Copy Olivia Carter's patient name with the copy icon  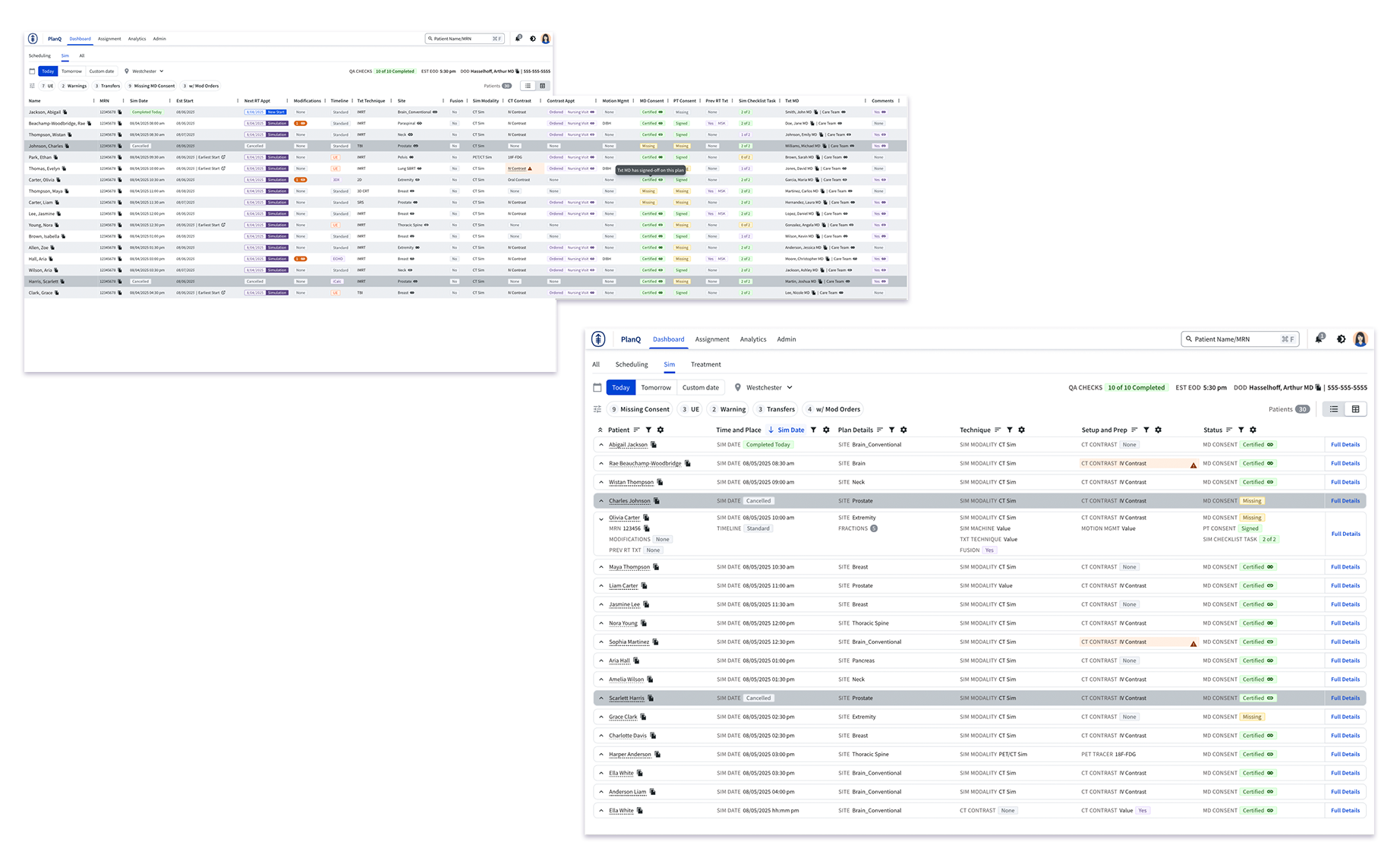pyautogui.click(x=646, y=517)
